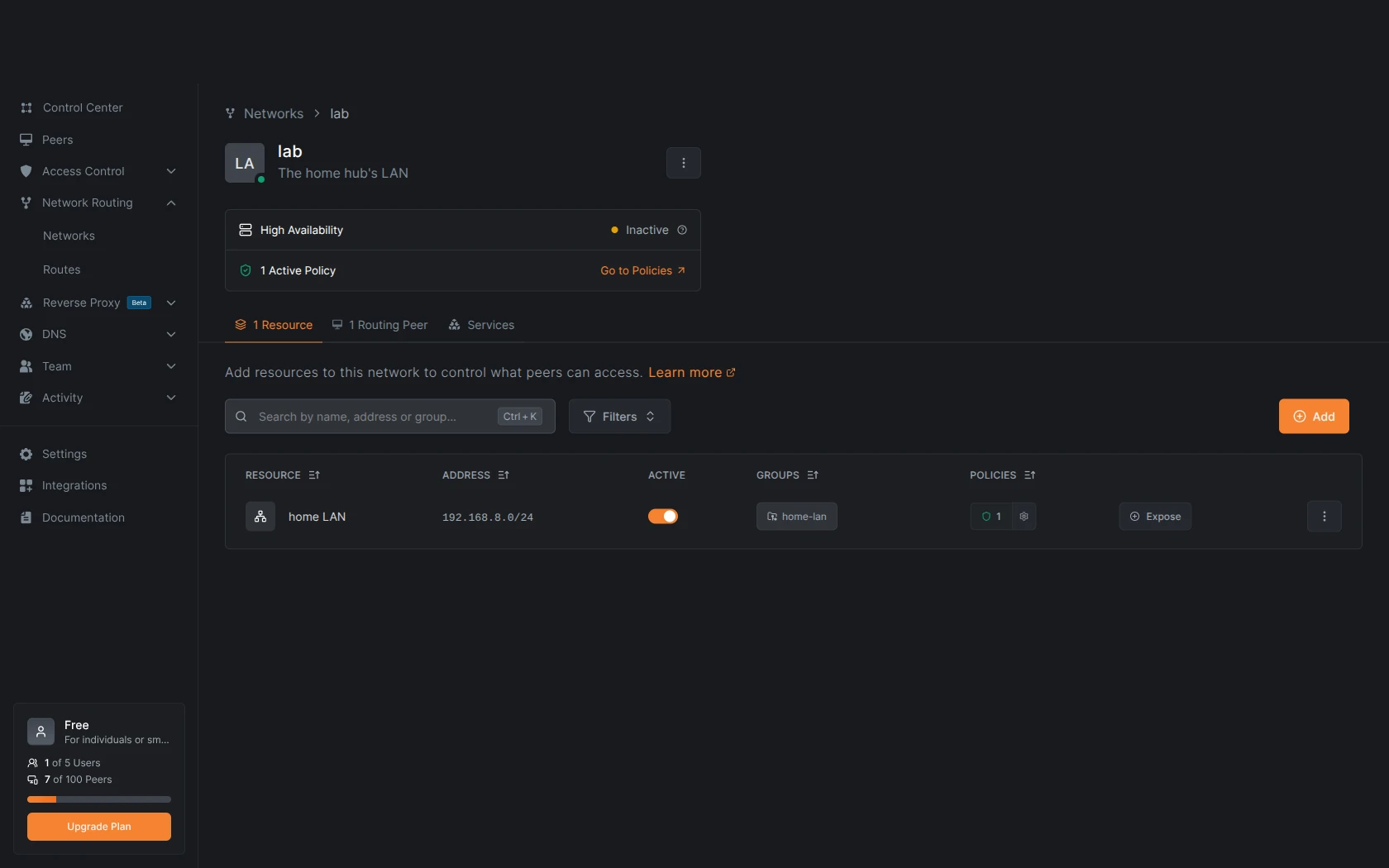Click the Free plan user icon
Screen dimensions: 1389x868
tap(41, 732)
